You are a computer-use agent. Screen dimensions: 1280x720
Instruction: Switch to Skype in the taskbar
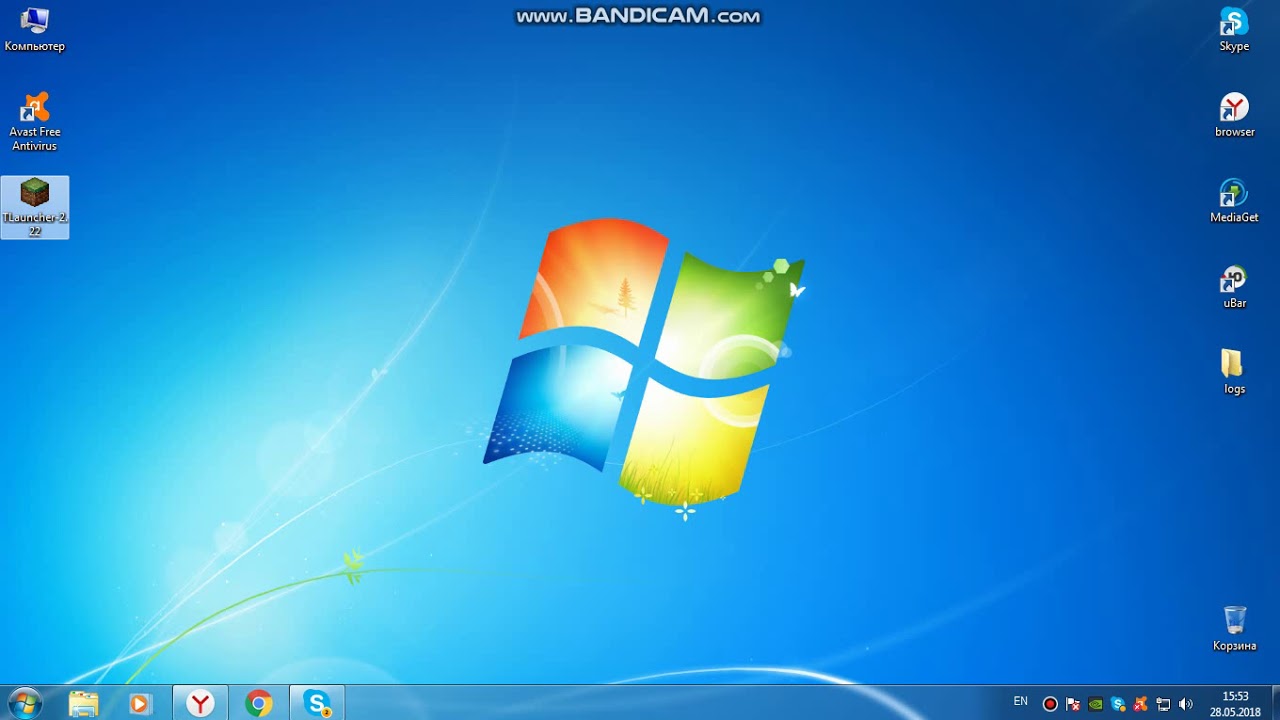point(317,704)
